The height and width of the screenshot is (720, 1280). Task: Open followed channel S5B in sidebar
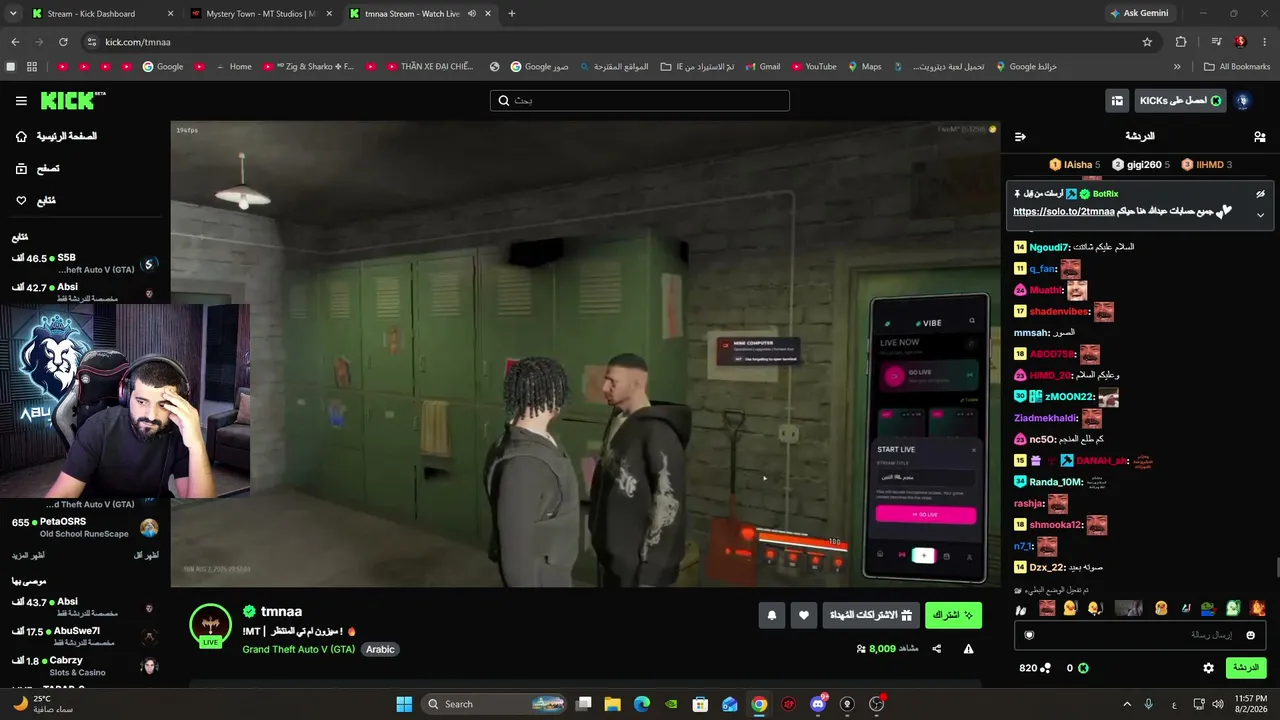pyautogui.click(x=85, y=264)
